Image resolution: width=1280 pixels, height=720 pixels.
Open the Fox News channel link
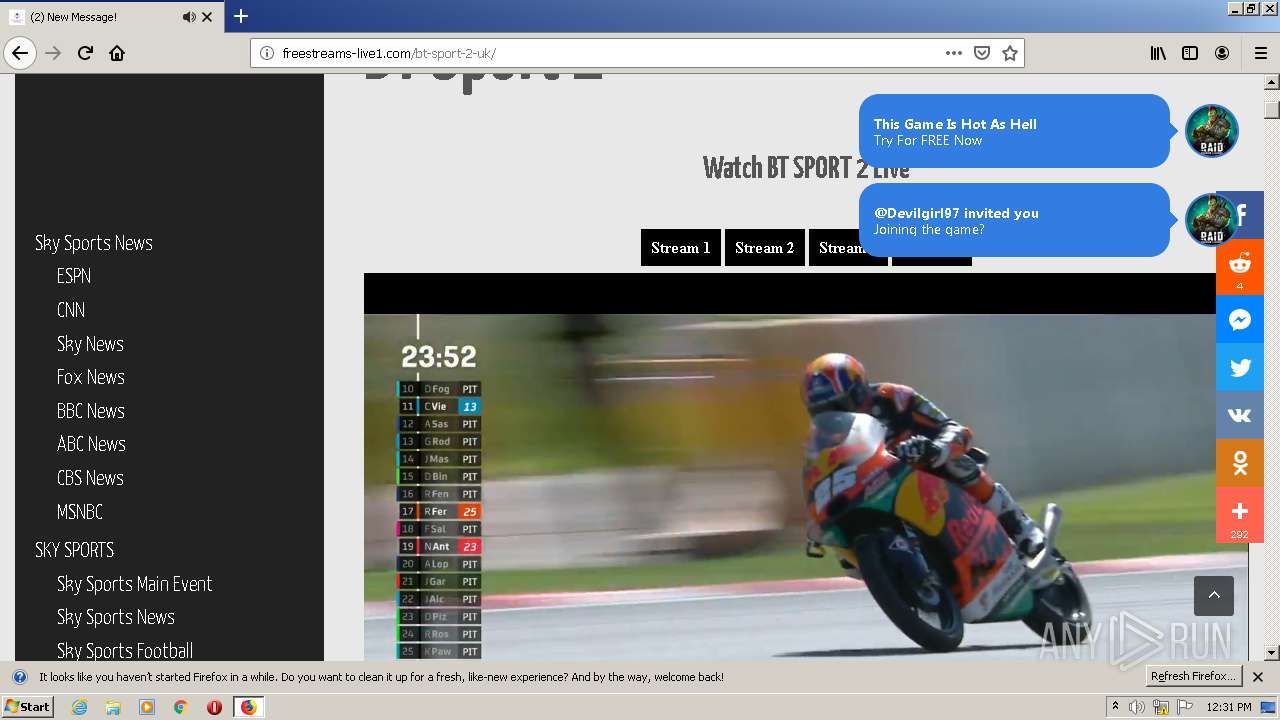point(91,377)
